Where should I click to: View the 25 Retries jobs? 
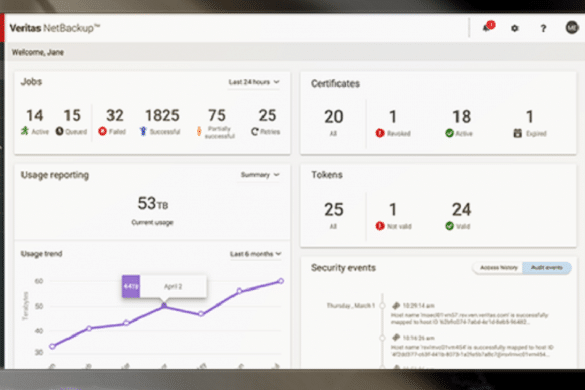267,115
